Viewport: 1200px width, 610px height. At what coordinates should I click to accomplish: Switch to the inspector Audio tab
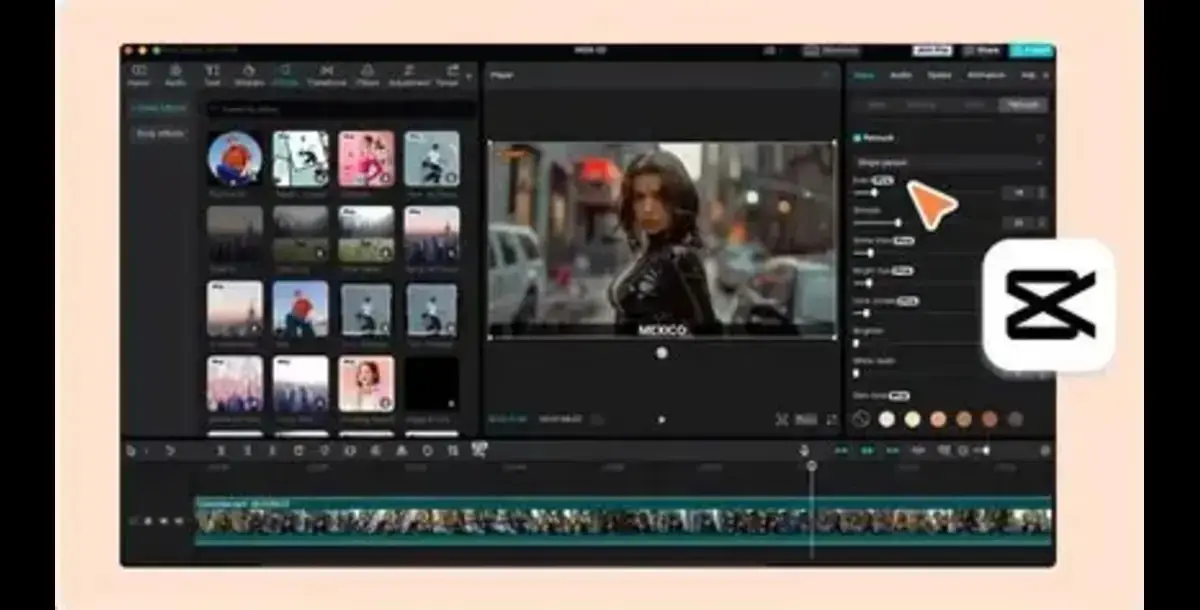coord(900,75)
